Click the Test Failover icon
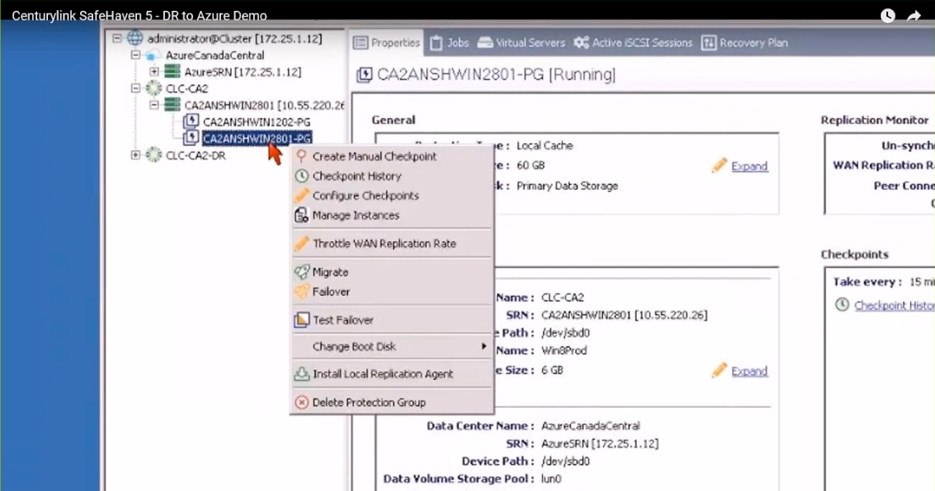 pos(302,320)
